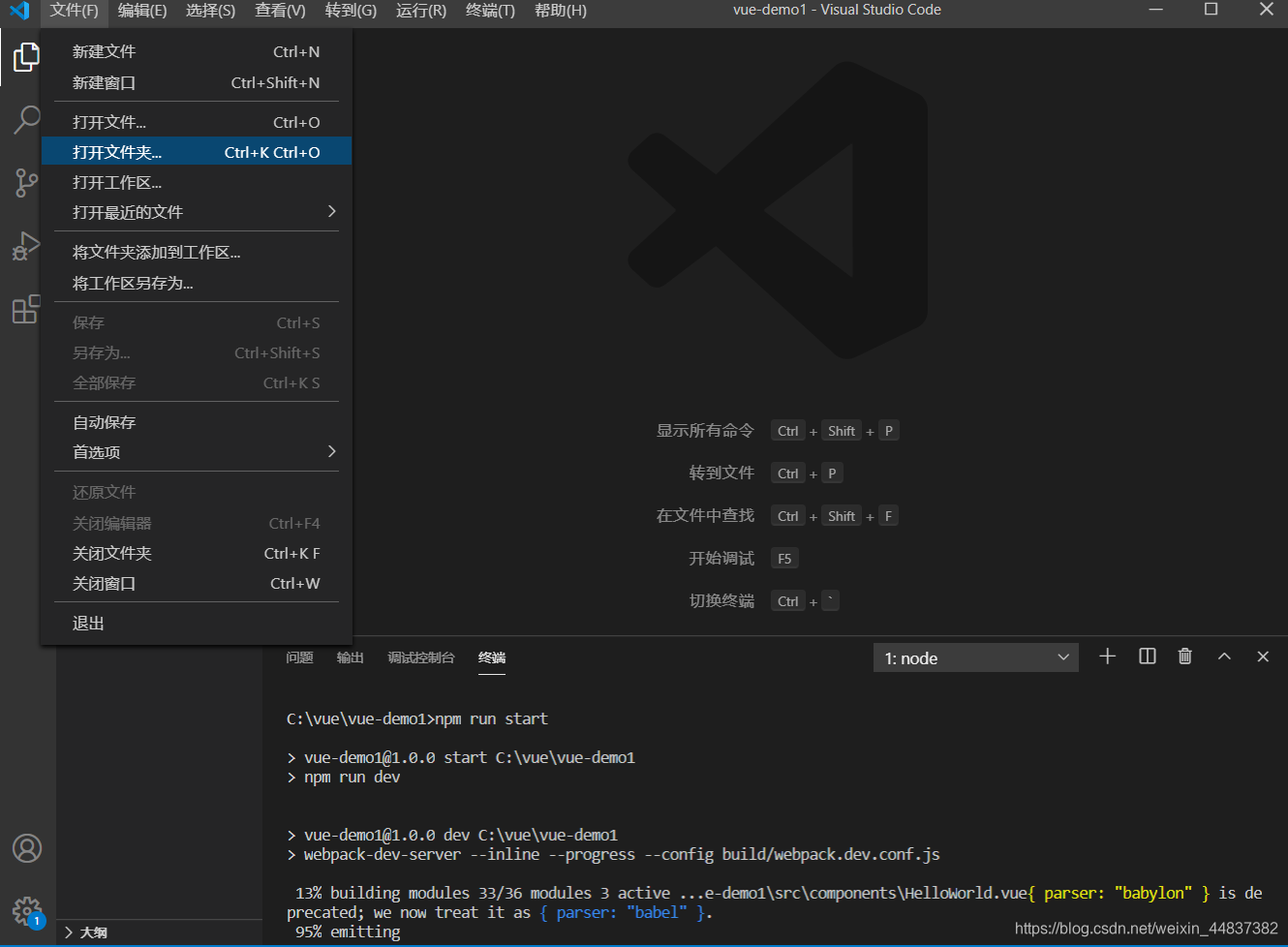
Task: Choose 将工作区另存为... entry
Action: coord(197,283)
